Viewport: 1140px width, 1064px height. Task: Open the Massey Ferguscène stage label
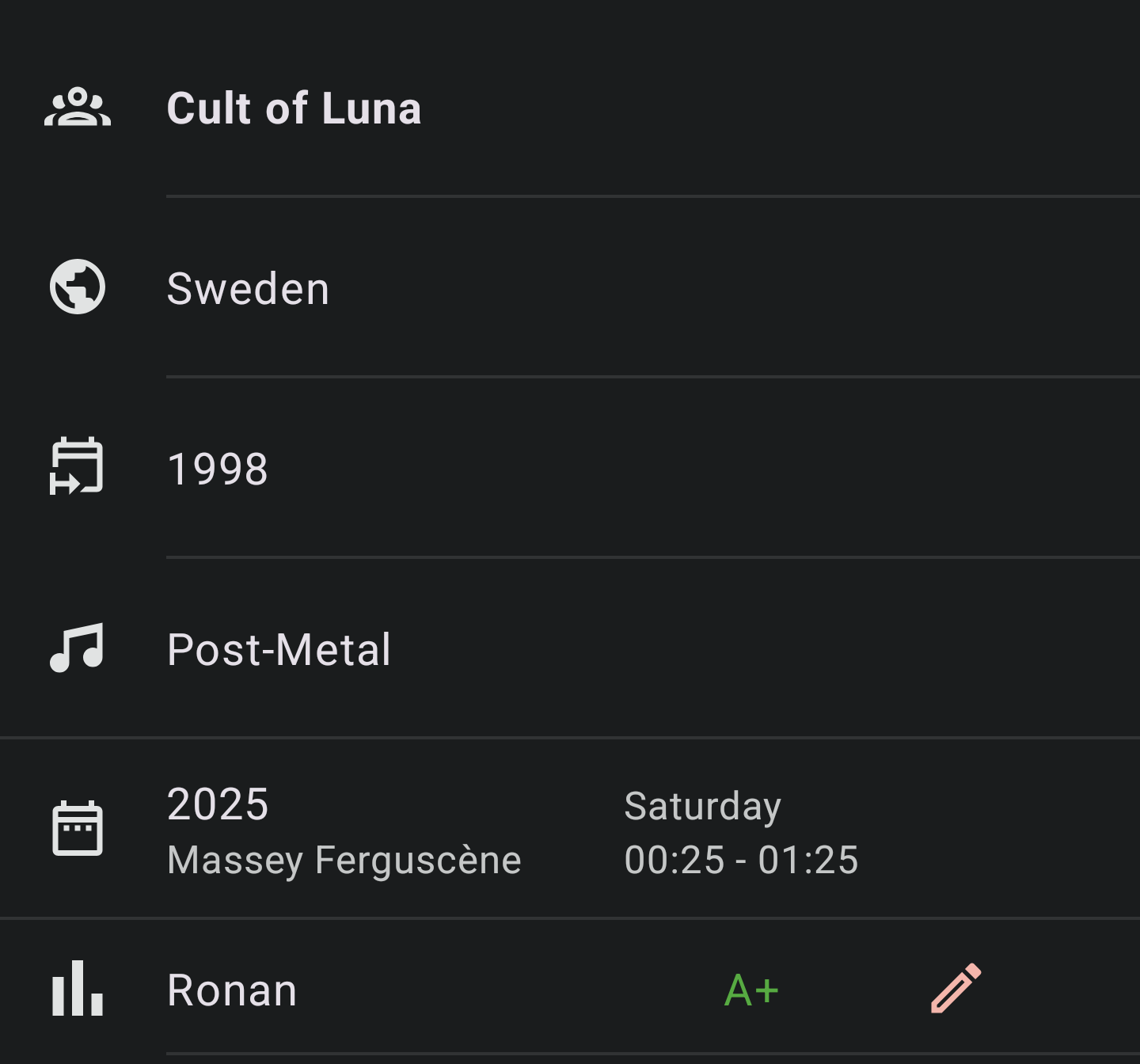[x=344, y=860]
